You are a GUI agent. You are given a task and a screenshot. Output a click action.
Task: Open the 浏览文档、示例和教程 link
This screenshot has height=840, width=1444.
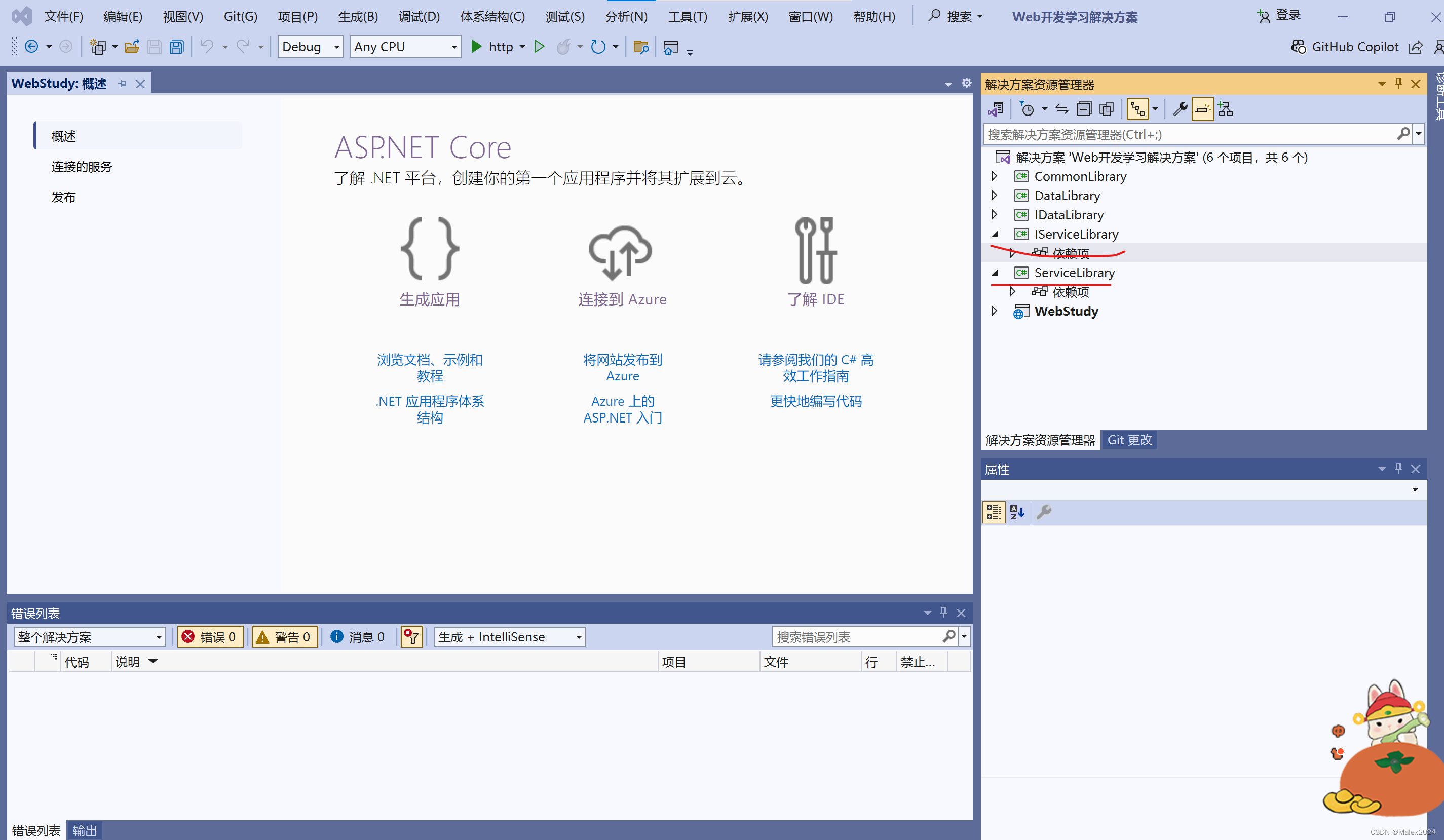coord(430,368)
